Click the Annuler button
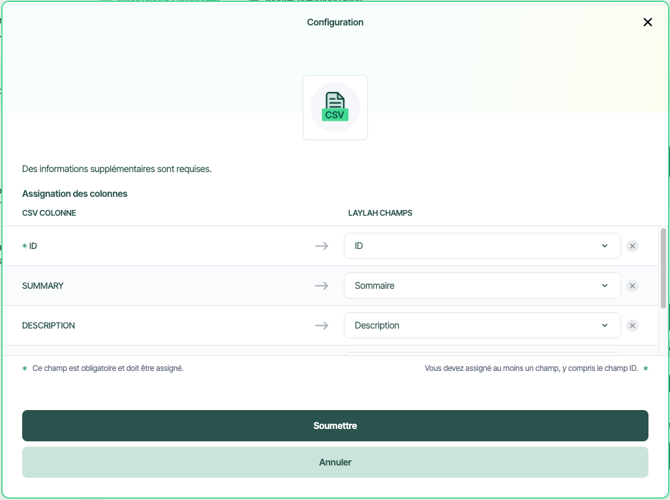670x500 pixels. 335,462
